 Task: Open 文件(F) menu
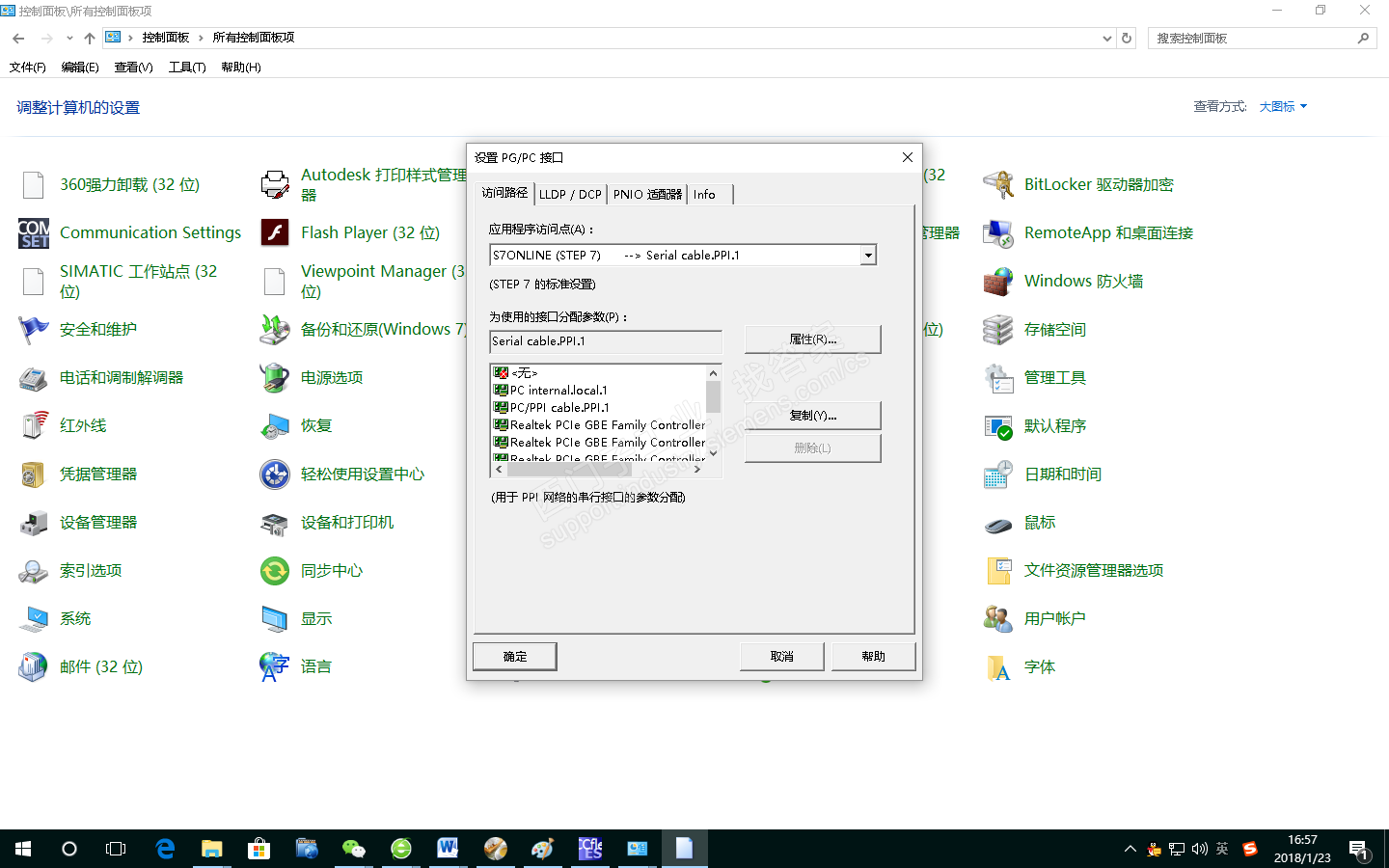[x=27, y=68]
